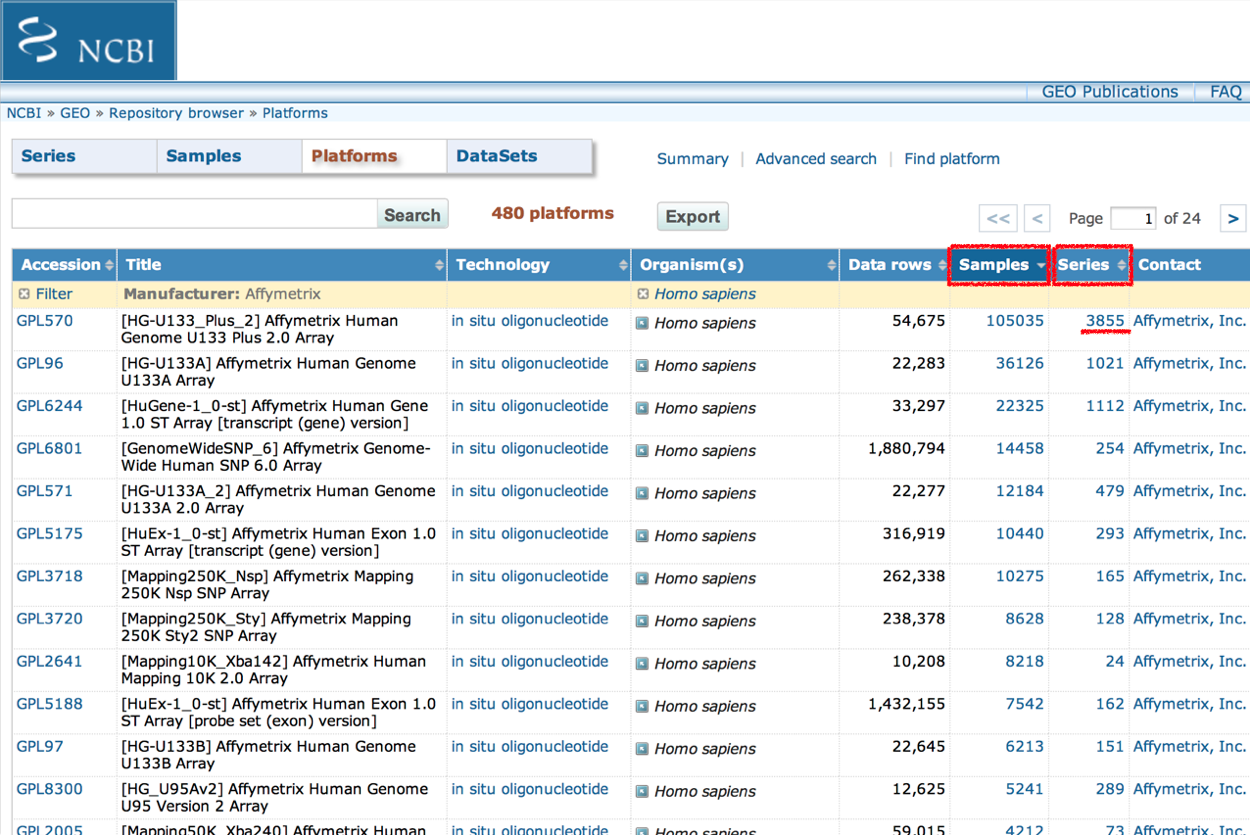Go to previous page arrow

pos(1037,218)
